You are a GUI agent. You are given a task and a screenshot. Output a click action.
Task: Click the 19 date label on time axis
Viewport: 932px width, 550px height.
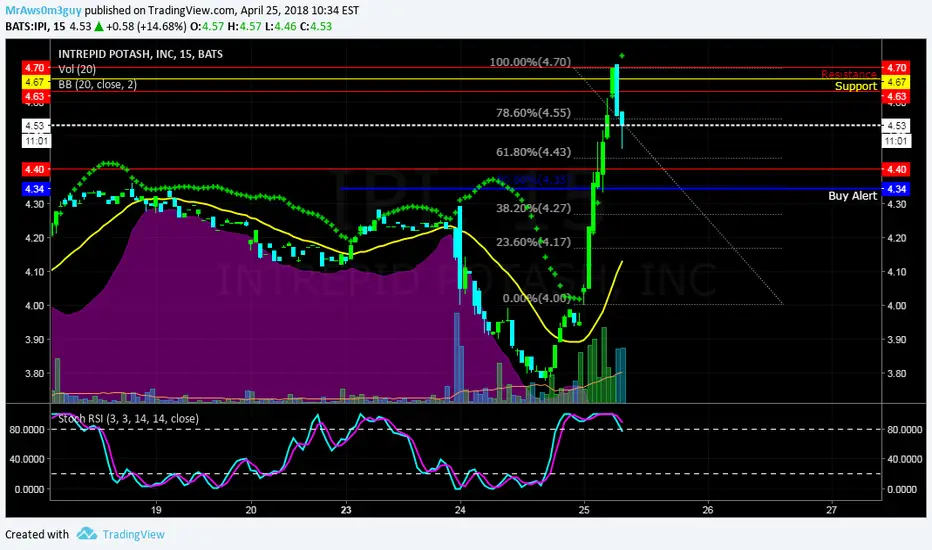(156, 510)
